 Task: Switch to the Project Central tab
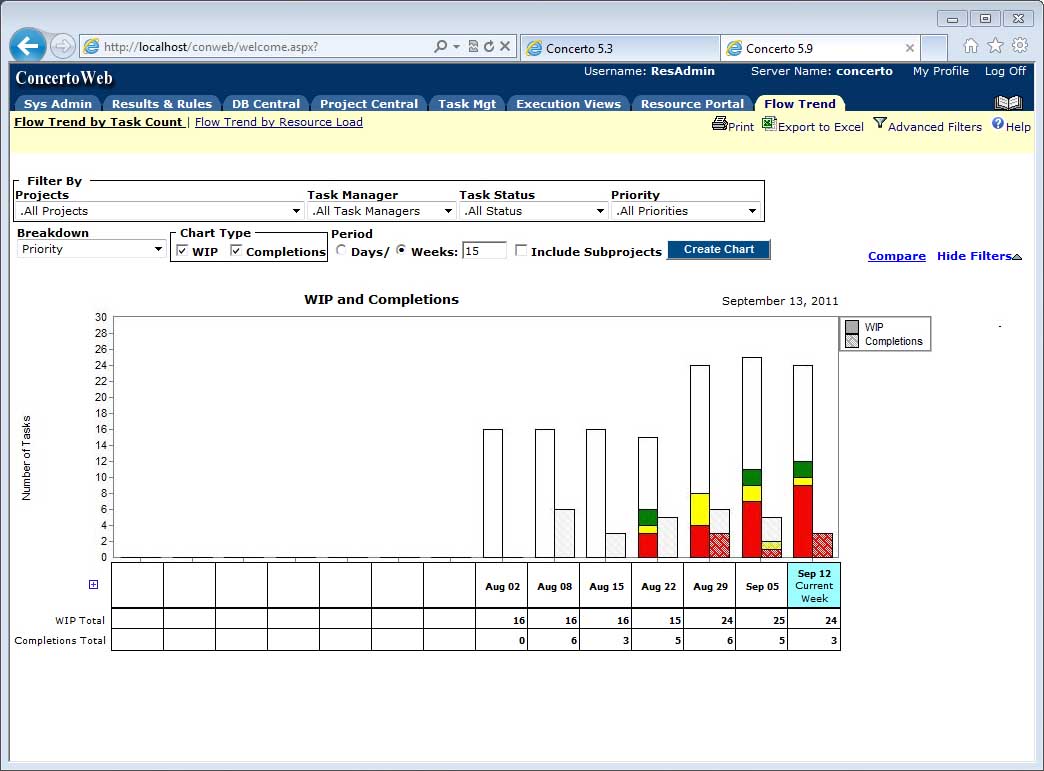tap(368, 104)
